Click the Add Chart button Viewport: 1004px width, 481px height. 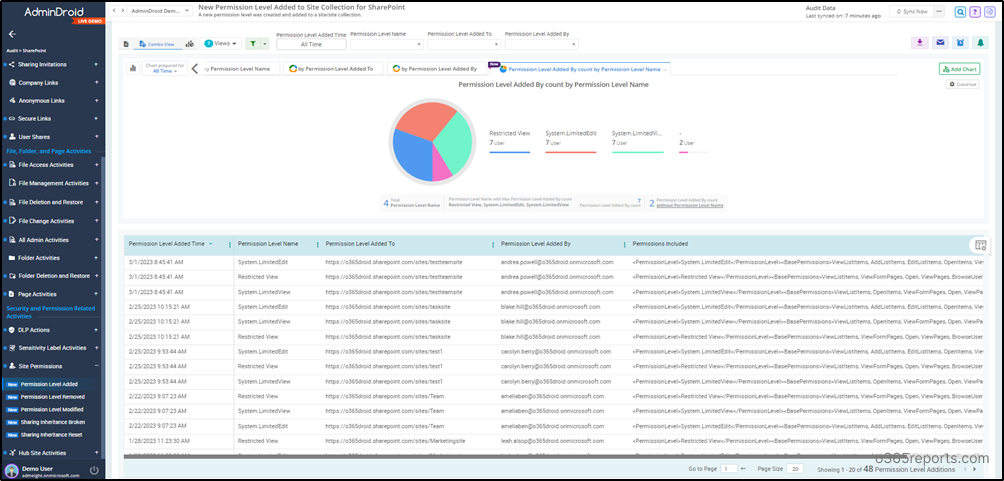tap(959, 69)
